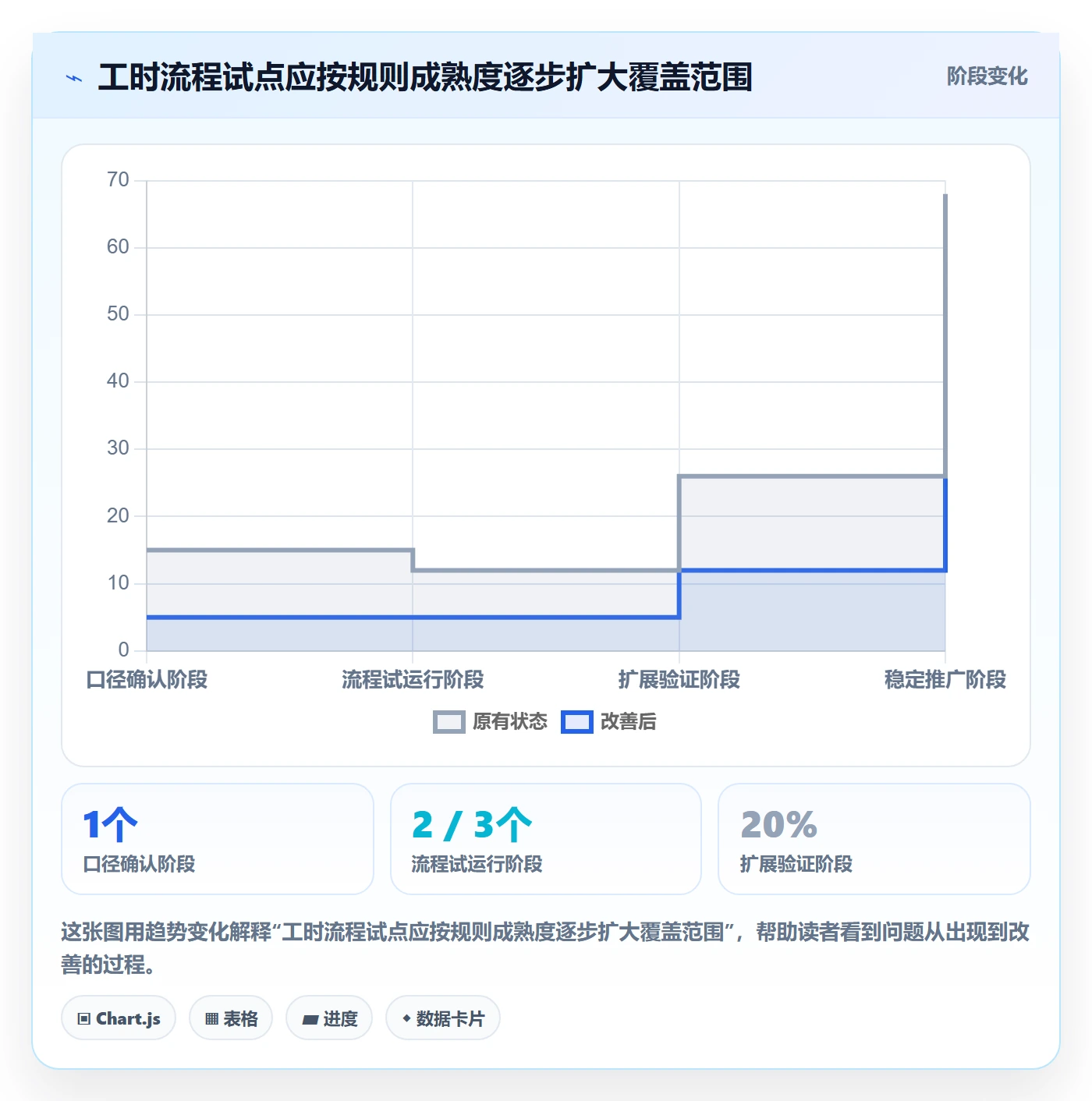Click the grid icon in 表格 chip

211,1018
